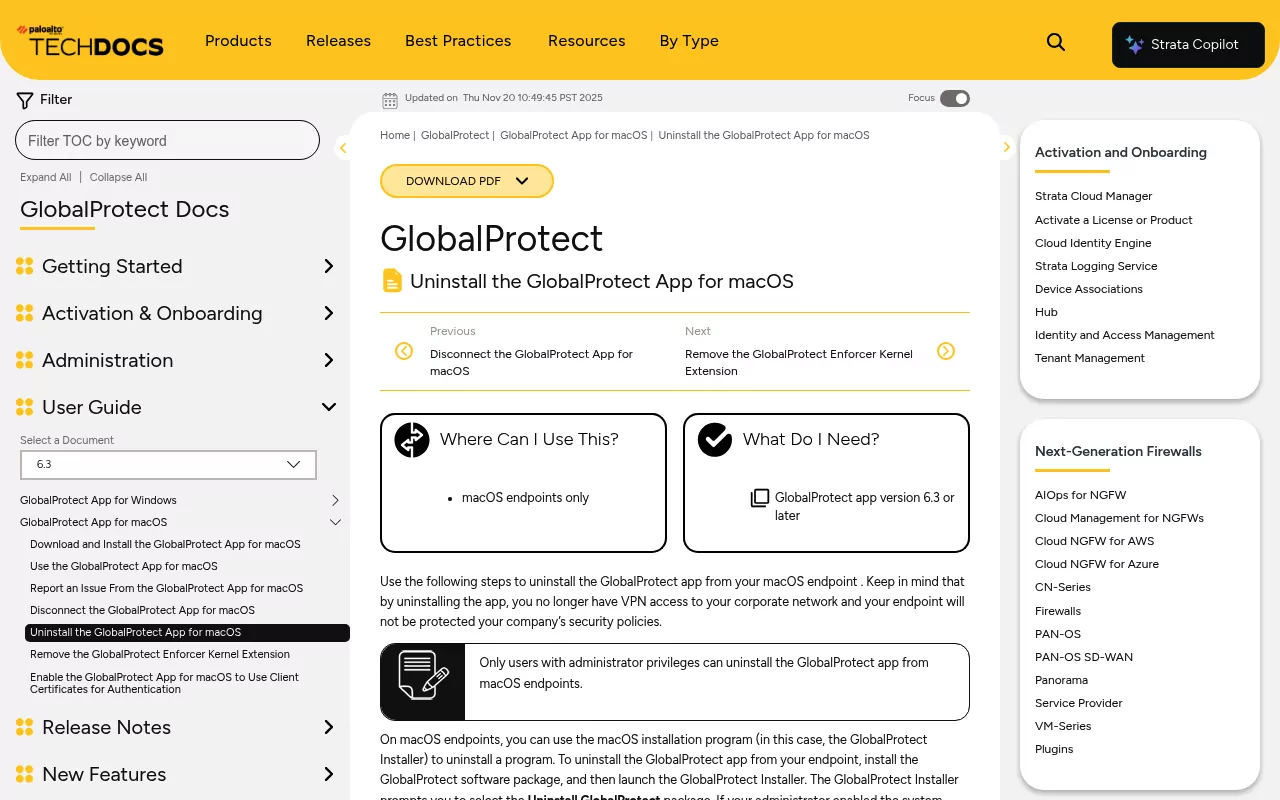
Task: Go to previous topic arrow icon
Action: coord(404,351)
